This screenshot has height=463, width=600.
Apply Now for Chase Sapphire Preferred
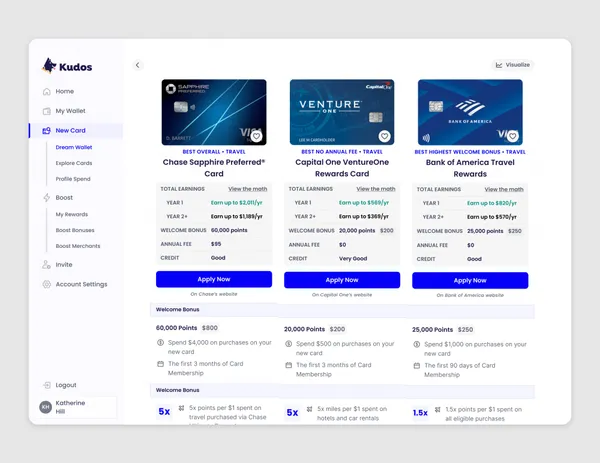(x=214, y=279)
